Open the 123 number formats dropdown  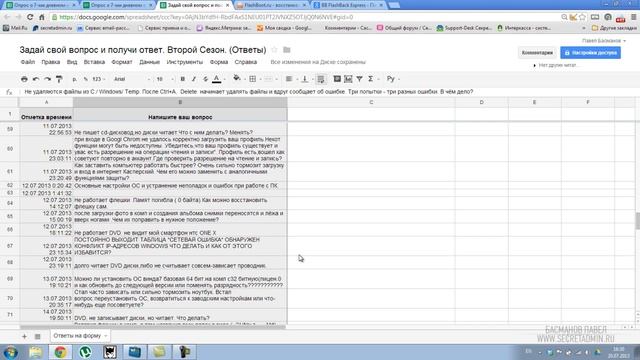pyautogui.click(x=98, y=79)
